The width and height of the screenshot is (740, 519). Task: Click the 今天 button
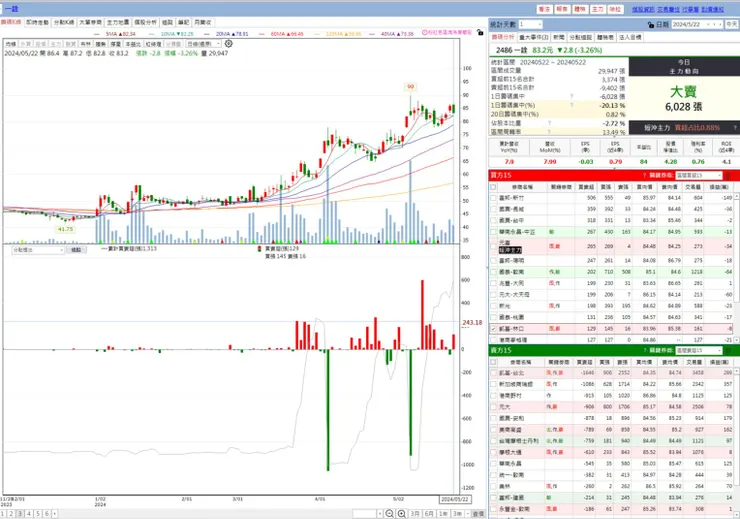tap(732, 25)
